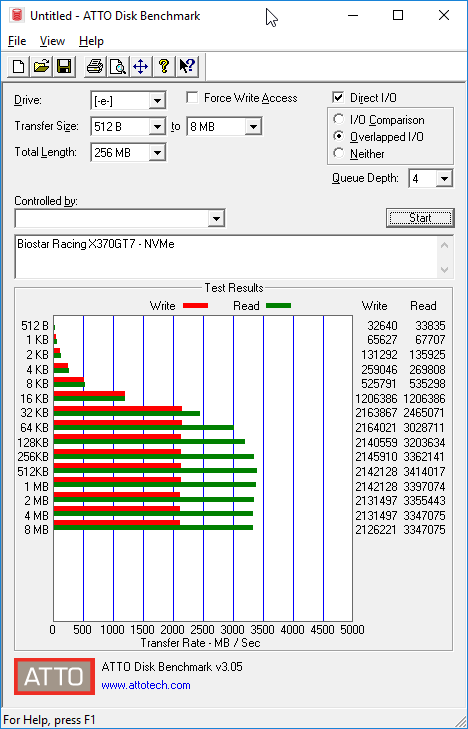The width and height of the screenshot is (468, 729).
Task: Open a file with the folder icon
Action: (x=41, y=66)
